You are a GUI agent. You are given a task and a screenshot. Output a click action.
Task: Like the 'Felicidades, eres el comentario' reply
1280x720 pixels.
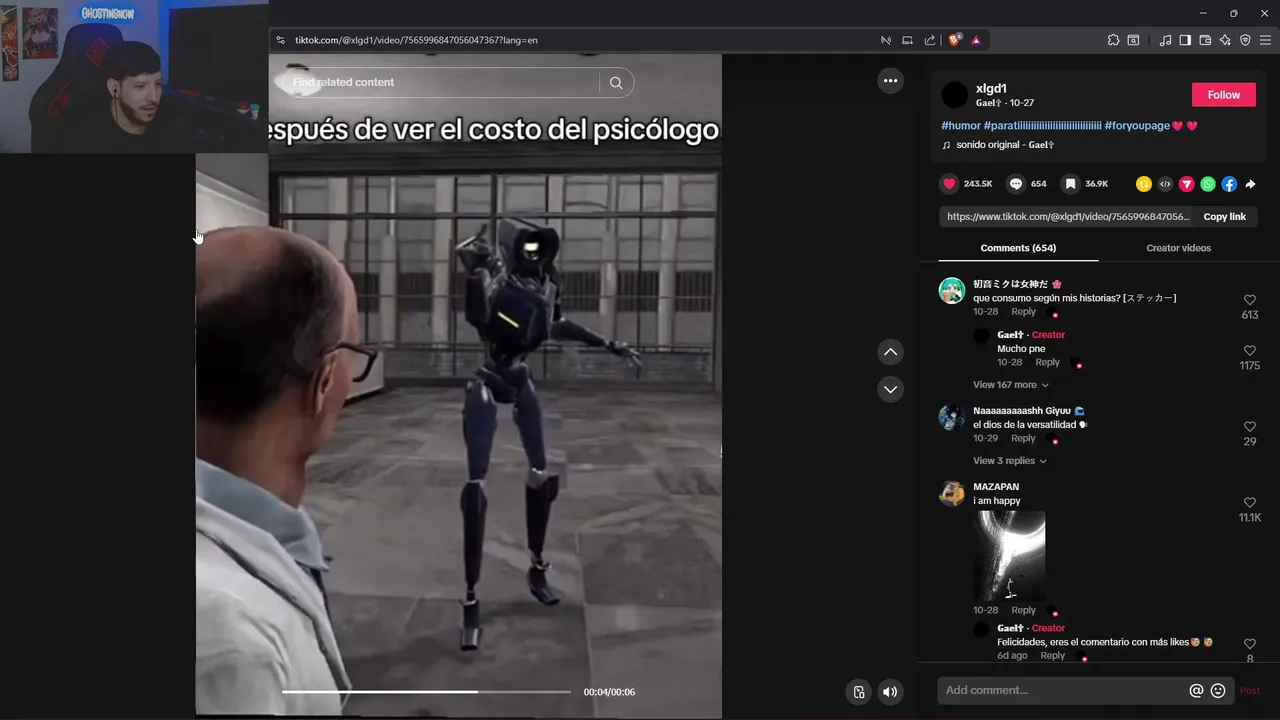[x=1249, y=644]
